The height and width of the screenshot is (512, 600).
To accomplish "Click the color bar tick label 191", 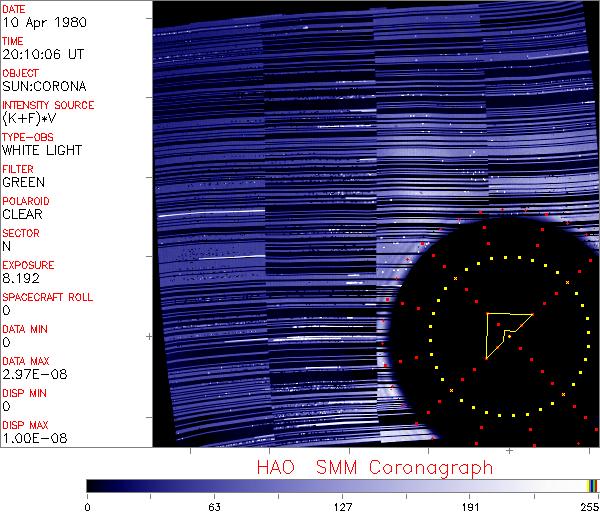I will click(x=469, y=505).
